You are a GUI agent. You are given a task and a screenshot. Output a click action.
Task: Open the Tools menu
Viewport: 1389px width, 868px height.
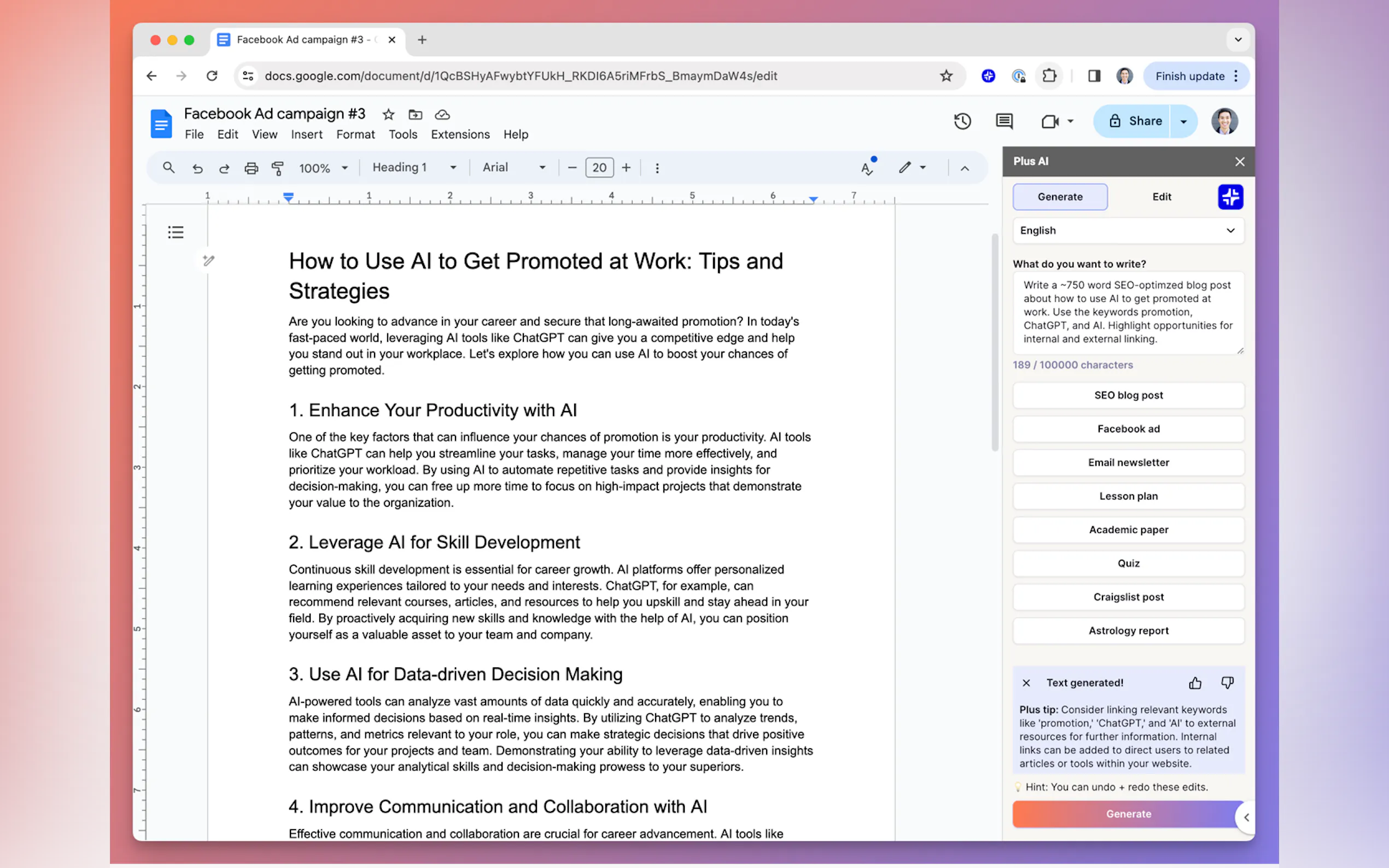click(x=403, y=134)
